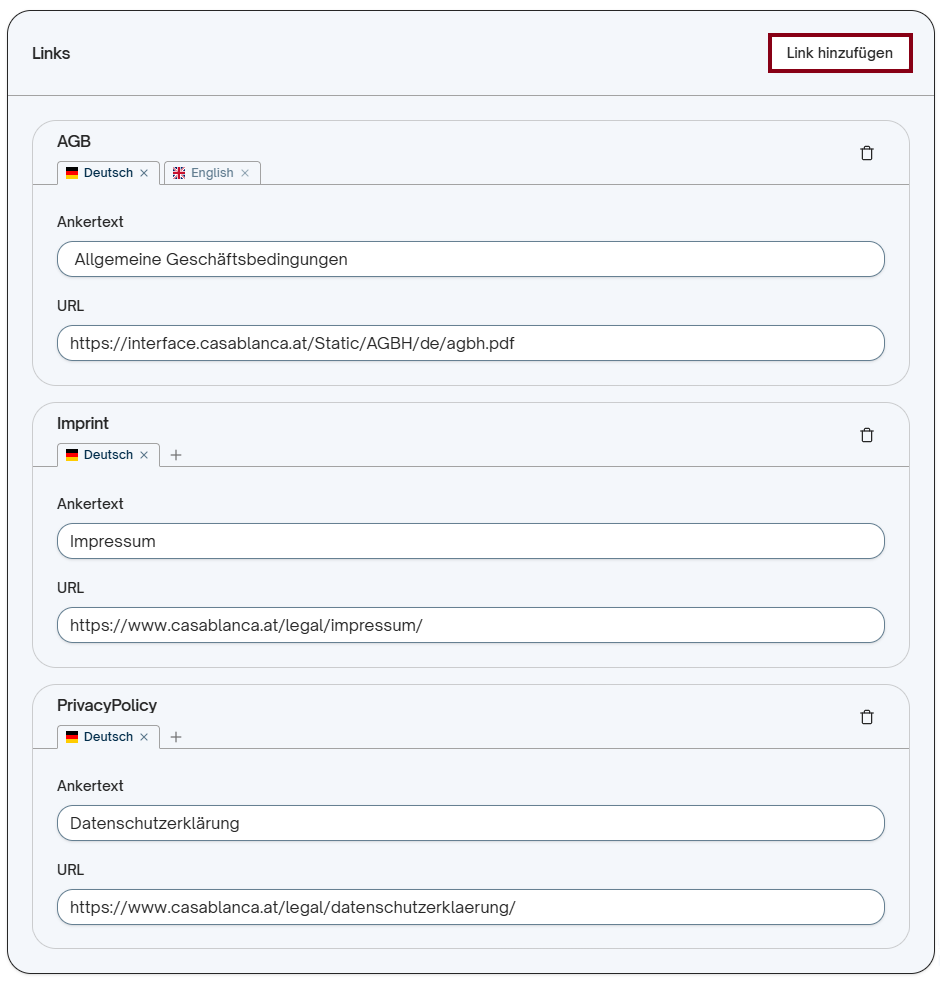Image resolution: width=940 pixels, height=981 pixels.
Task: Delete the PrivacyPolicy link entry
Action: coord(866,717)
